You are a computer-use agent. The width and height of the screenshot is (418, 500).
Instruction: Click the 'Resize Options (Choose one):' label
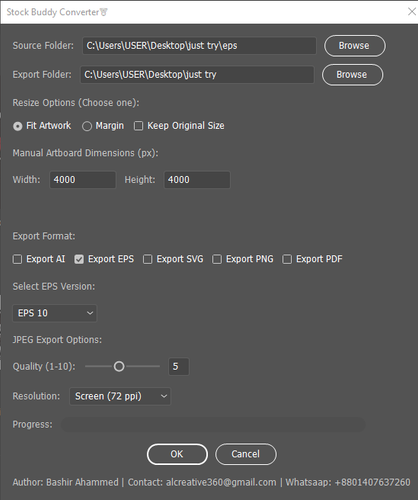tap(76, 103)
